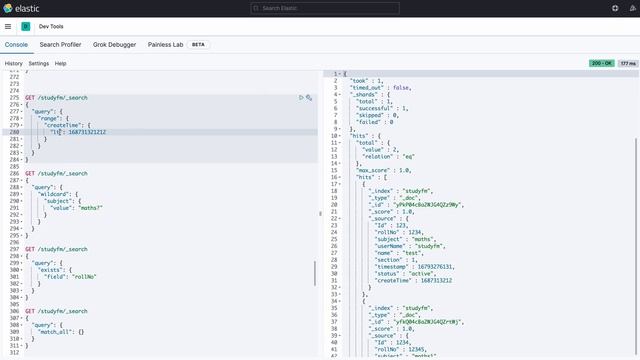Collapse the createTime fold at line 279
Screen dimensions: 640x360
pyautogui.click(x=22, y=125)
